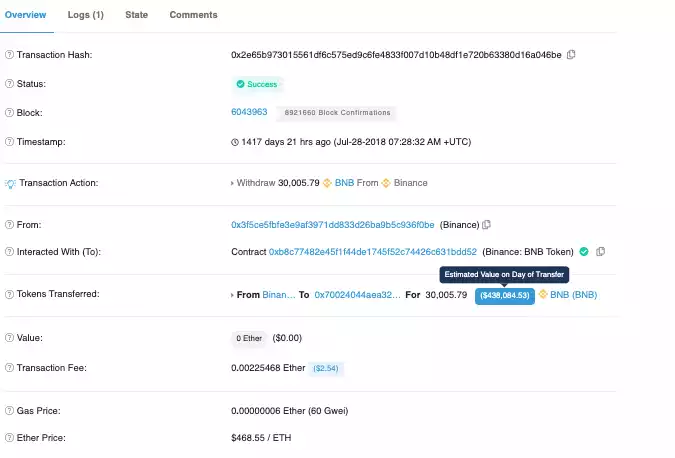This screenshot has height=458, width=675.
Task: Open BNB link in Transaction Action
Action: (344, 183)
